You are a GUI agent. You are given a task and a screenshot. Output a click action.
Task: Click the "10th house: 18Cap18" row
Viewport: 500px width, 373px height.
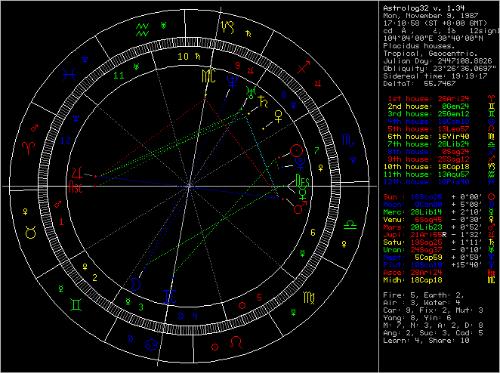coord(426,167)
